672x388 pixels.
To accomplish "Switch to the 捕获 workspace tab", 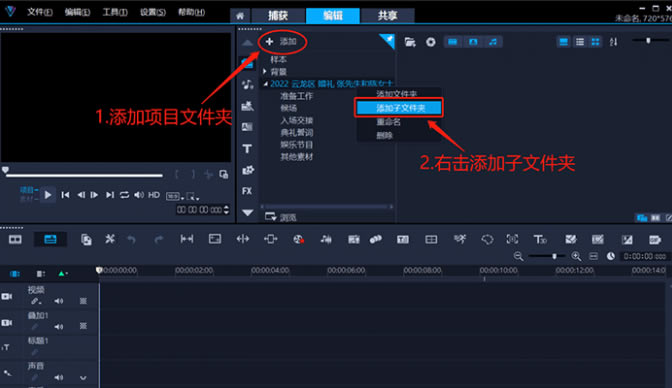I will coord(278,16).
